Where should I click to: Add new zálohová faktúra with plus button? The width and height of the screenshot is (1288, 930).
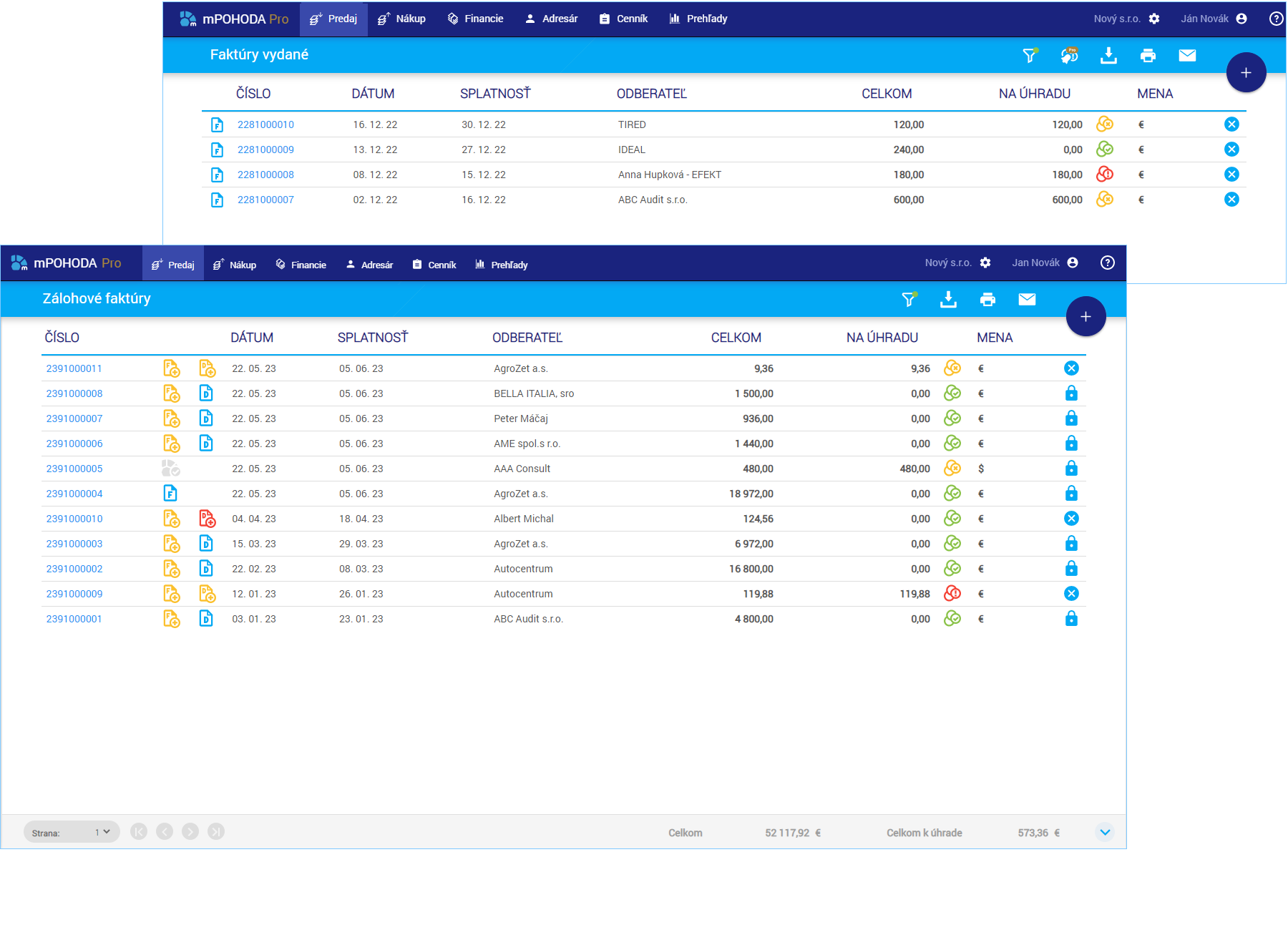(x=1085, y=316)
